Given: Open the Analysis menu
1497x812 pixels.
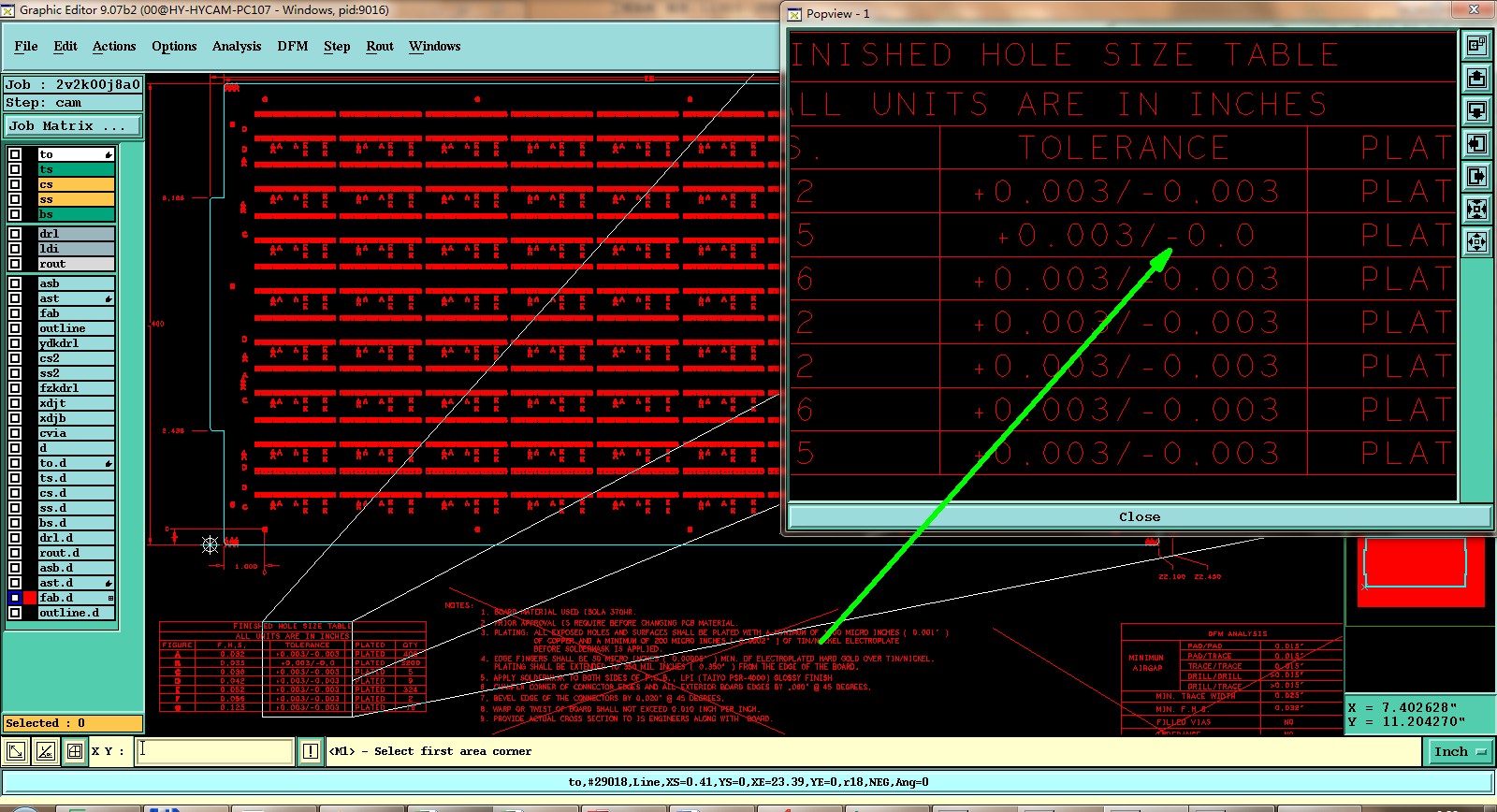Looking at the screenshot, I should point(237,46).
